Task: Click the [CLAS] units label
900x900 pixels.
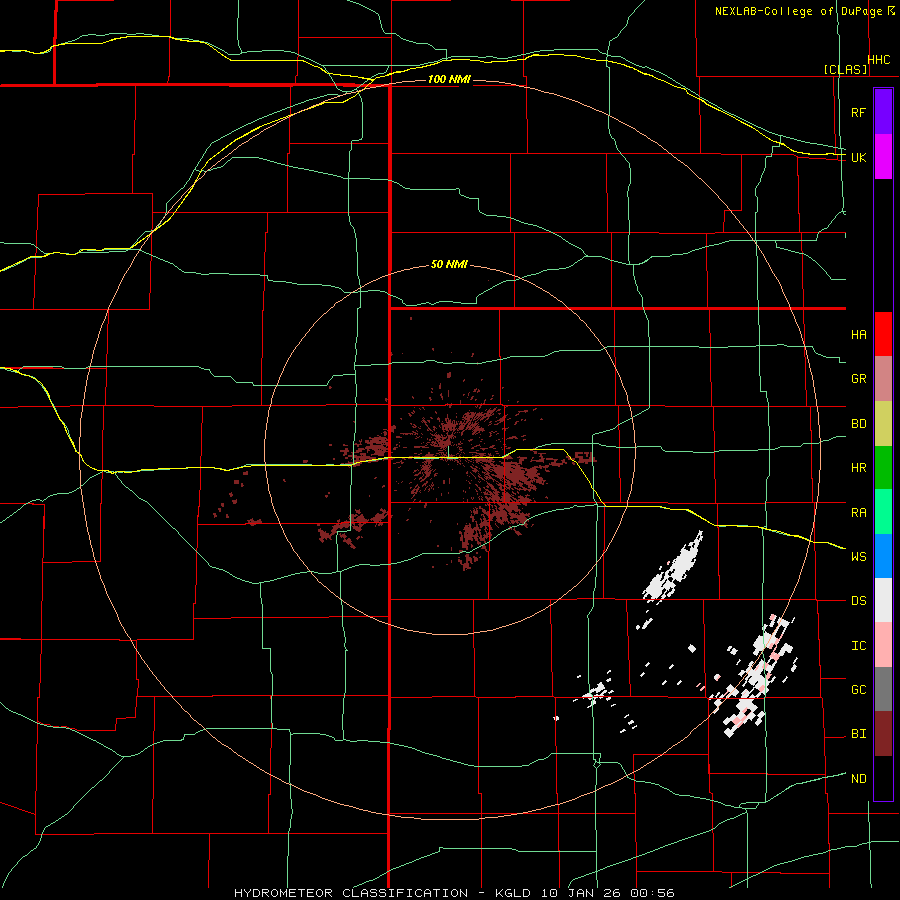Action: tap(845, 70)
